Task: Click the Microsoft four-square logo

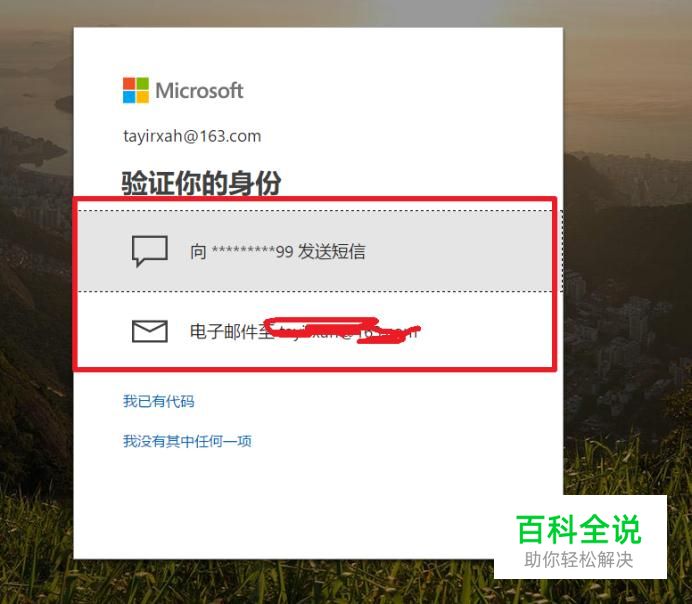Action: (136, 90)
